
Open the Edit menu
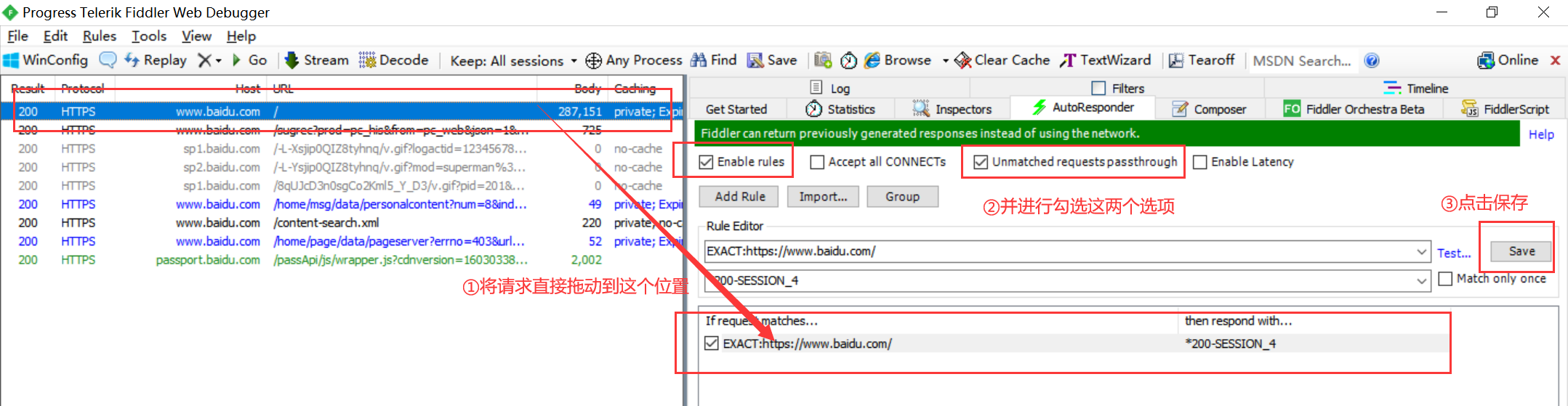(x=55, y=36)
